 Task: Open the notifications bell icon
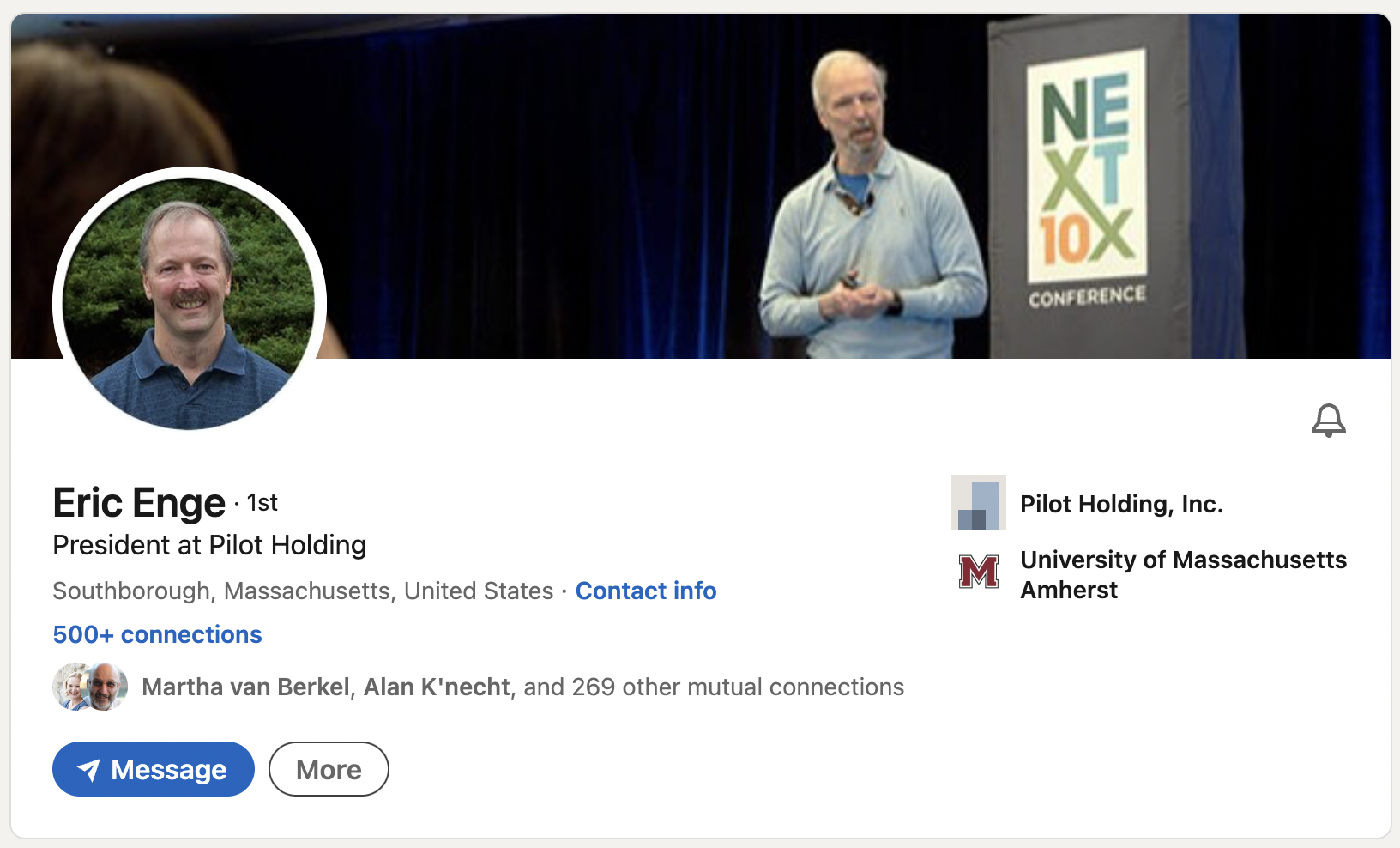click(x=1330, y=421)
